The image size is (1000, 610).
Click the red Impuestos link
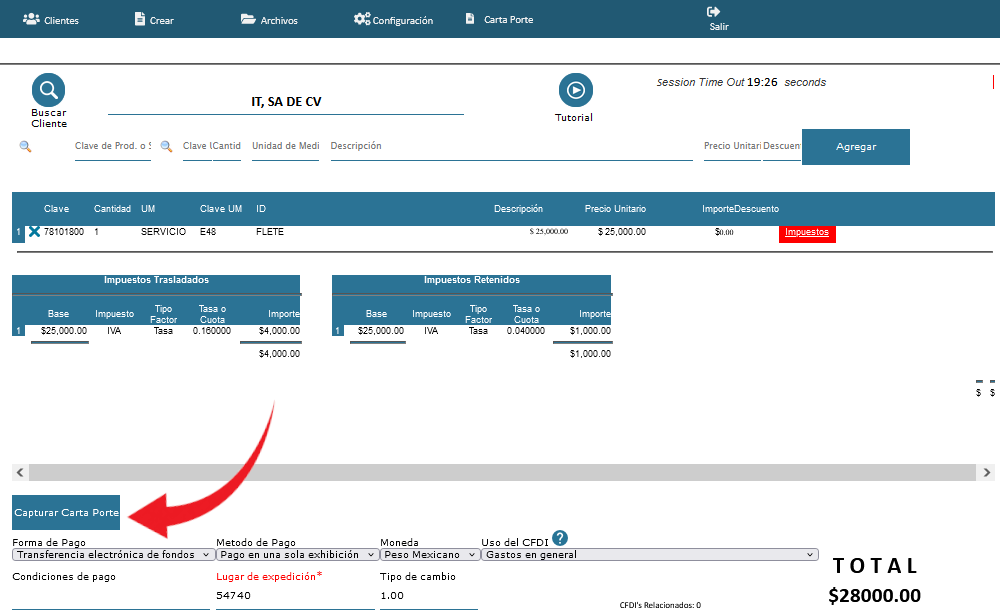pyautogui.click(x=806, y=232)
